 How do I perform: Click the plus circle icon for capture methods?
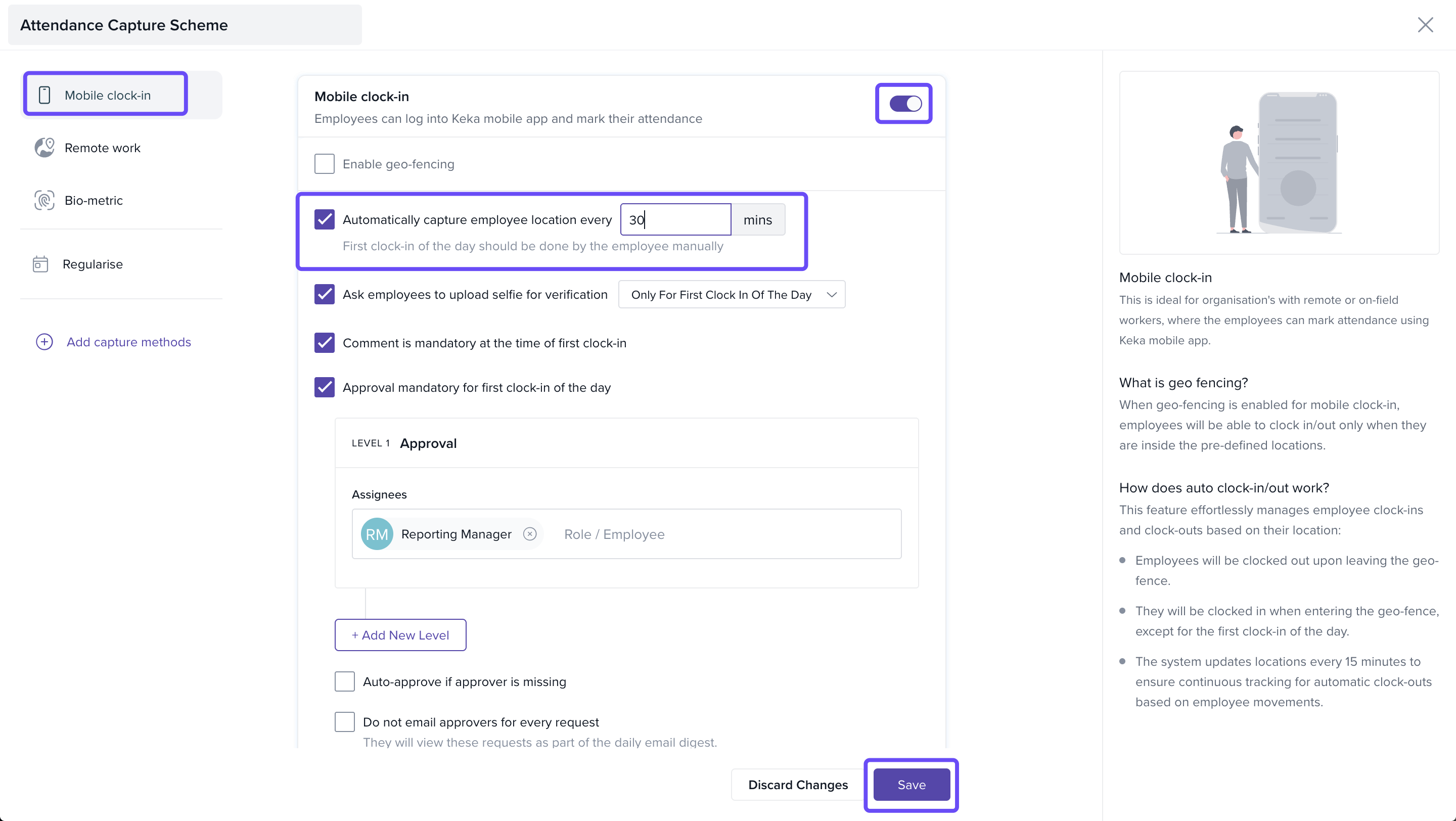point(44,342)
